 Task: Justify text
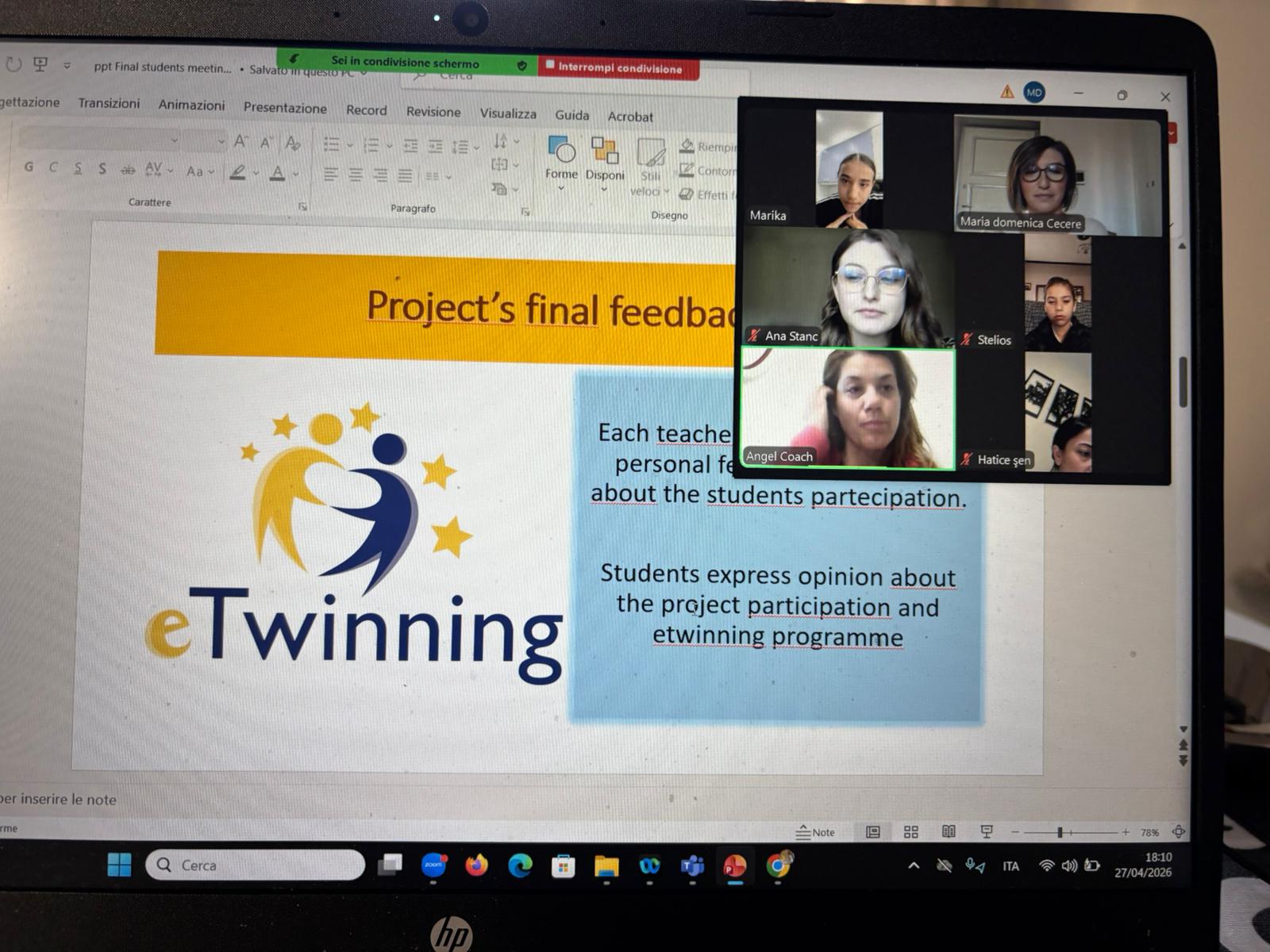pos(405,176)
